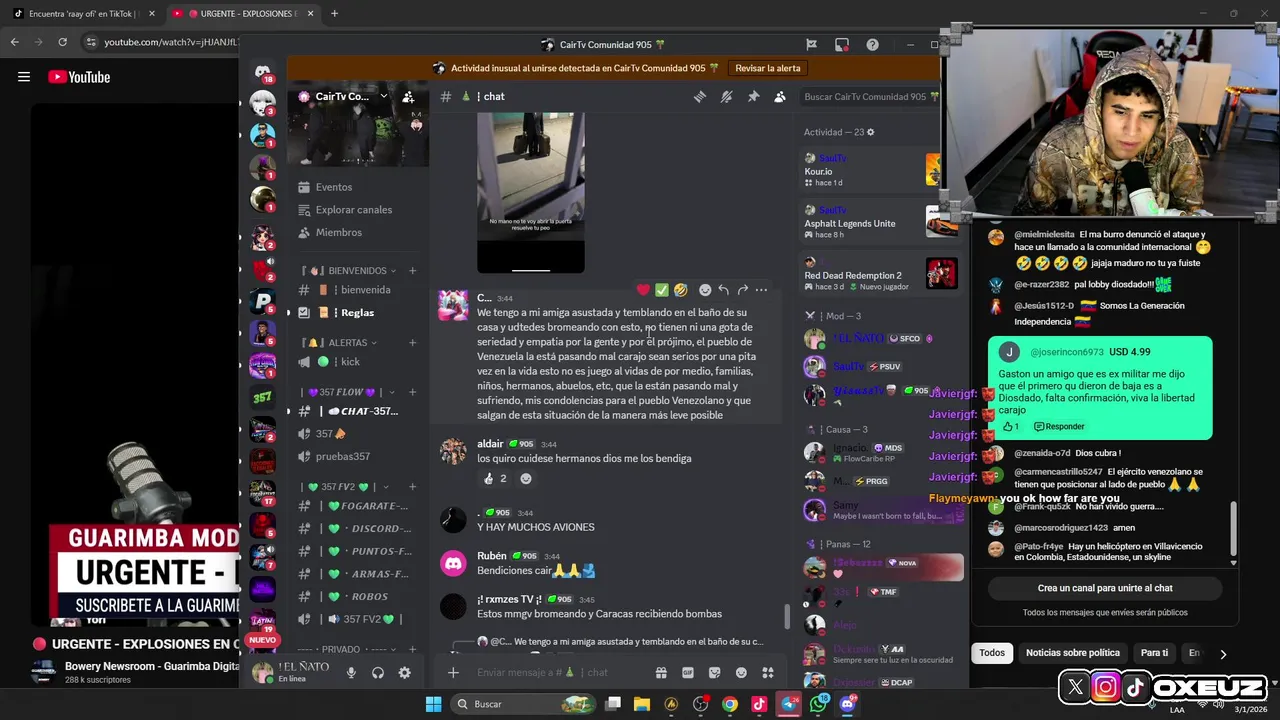Forward the hovered message
1280x720 pixels.
743,290
